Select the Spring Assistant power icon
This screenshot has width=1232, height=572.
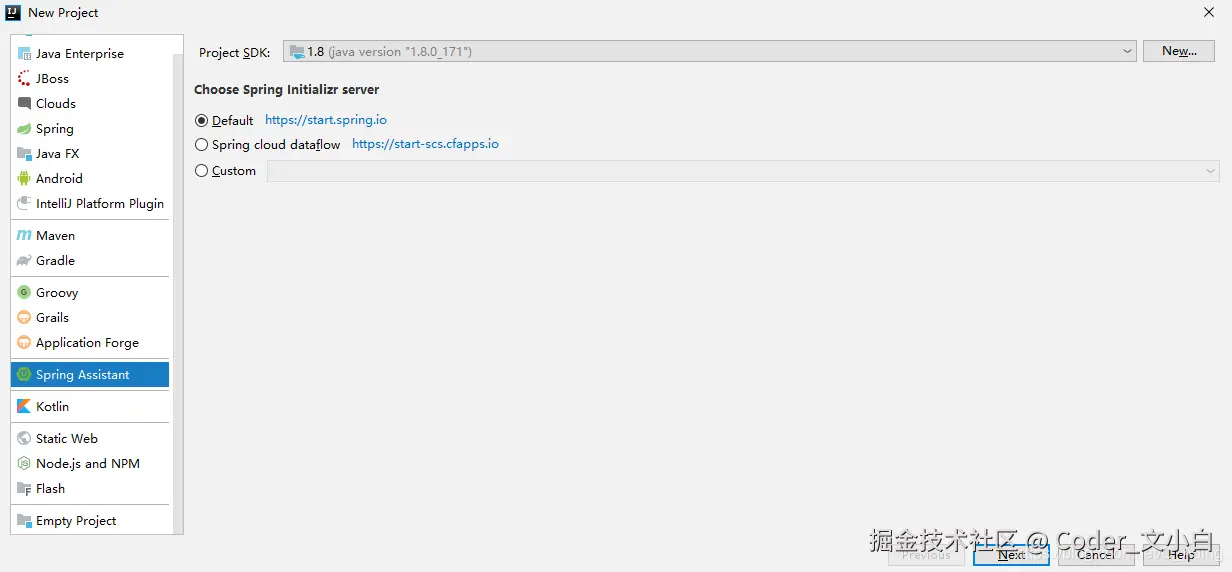24,374
